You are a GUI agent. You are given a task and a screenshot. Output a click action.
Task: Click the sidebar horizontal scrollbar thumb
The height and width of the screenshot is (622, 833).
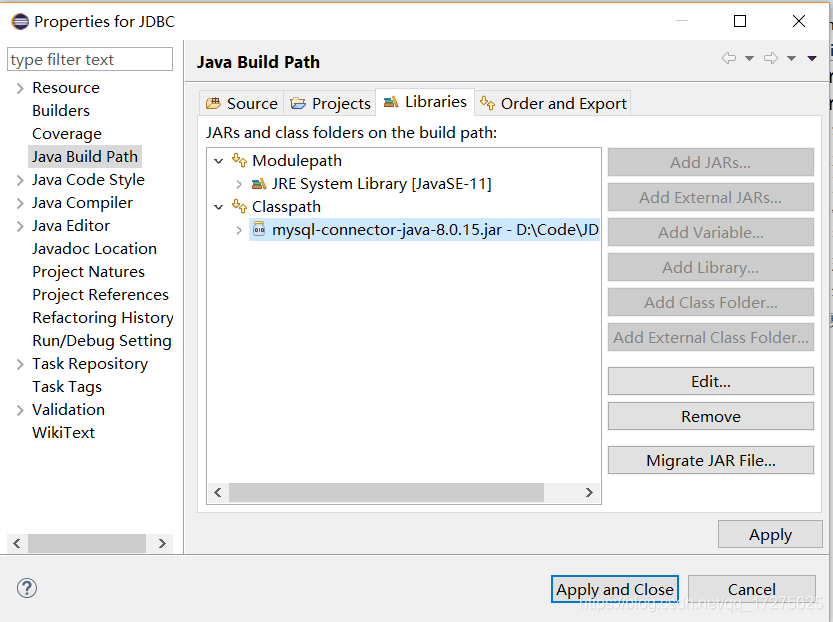tap(87, 543)
